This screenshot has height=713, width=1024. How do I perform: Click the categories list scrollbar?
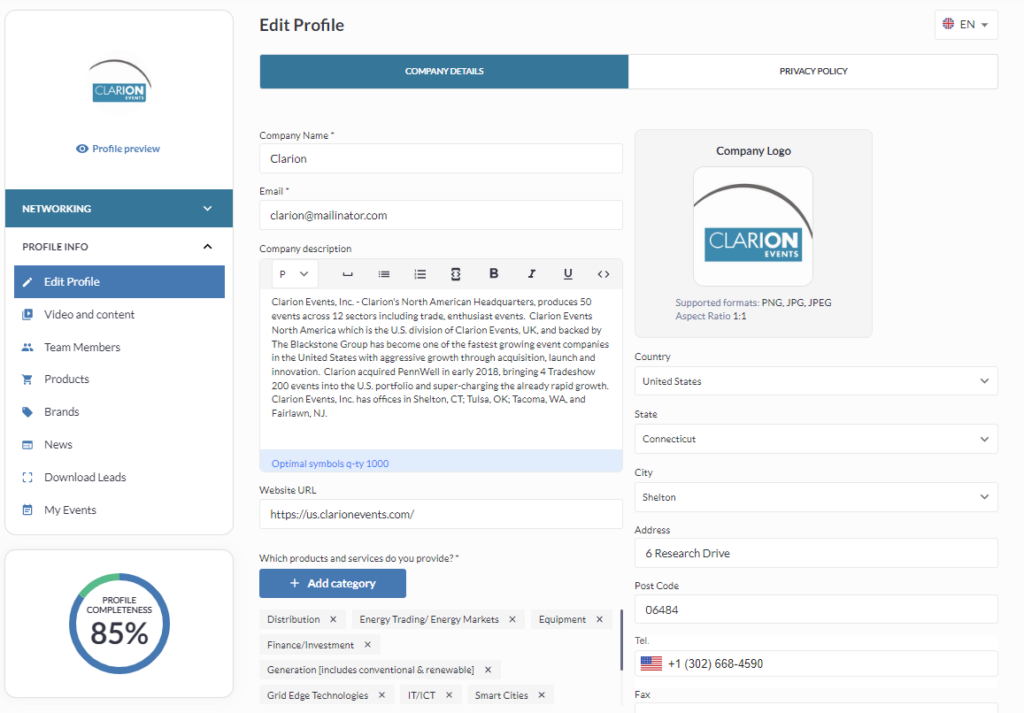[621, 640]
